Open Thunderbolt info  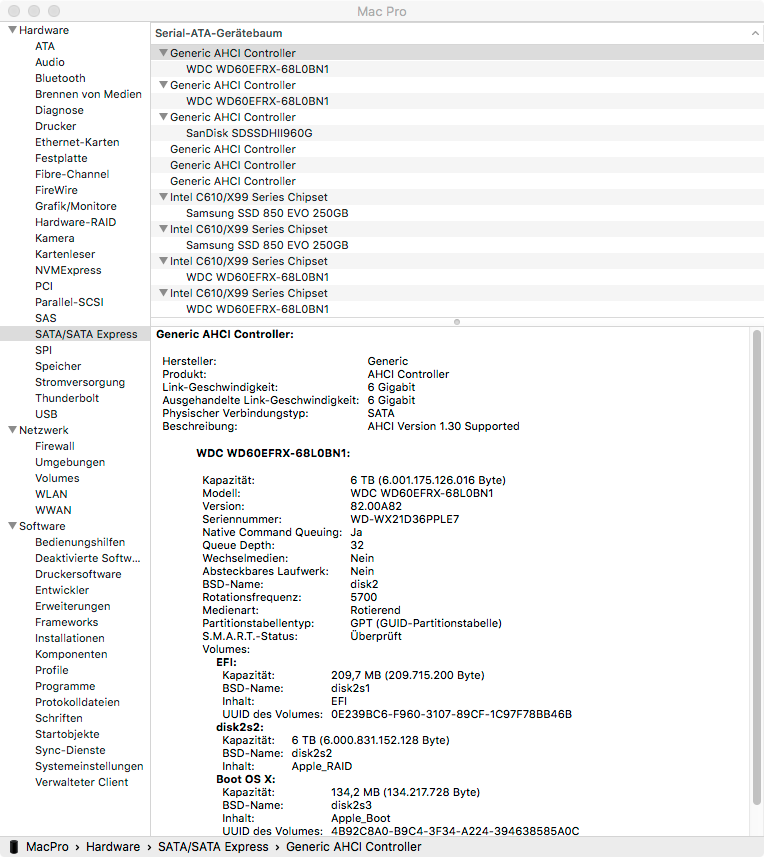coord(67,398)
